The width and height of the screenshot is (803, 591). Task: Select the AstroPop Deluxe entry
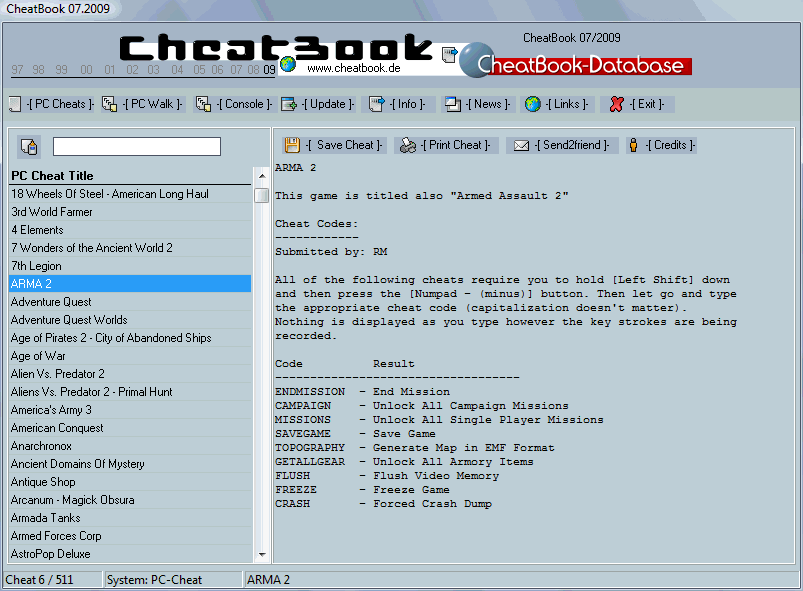pos(131,554)
